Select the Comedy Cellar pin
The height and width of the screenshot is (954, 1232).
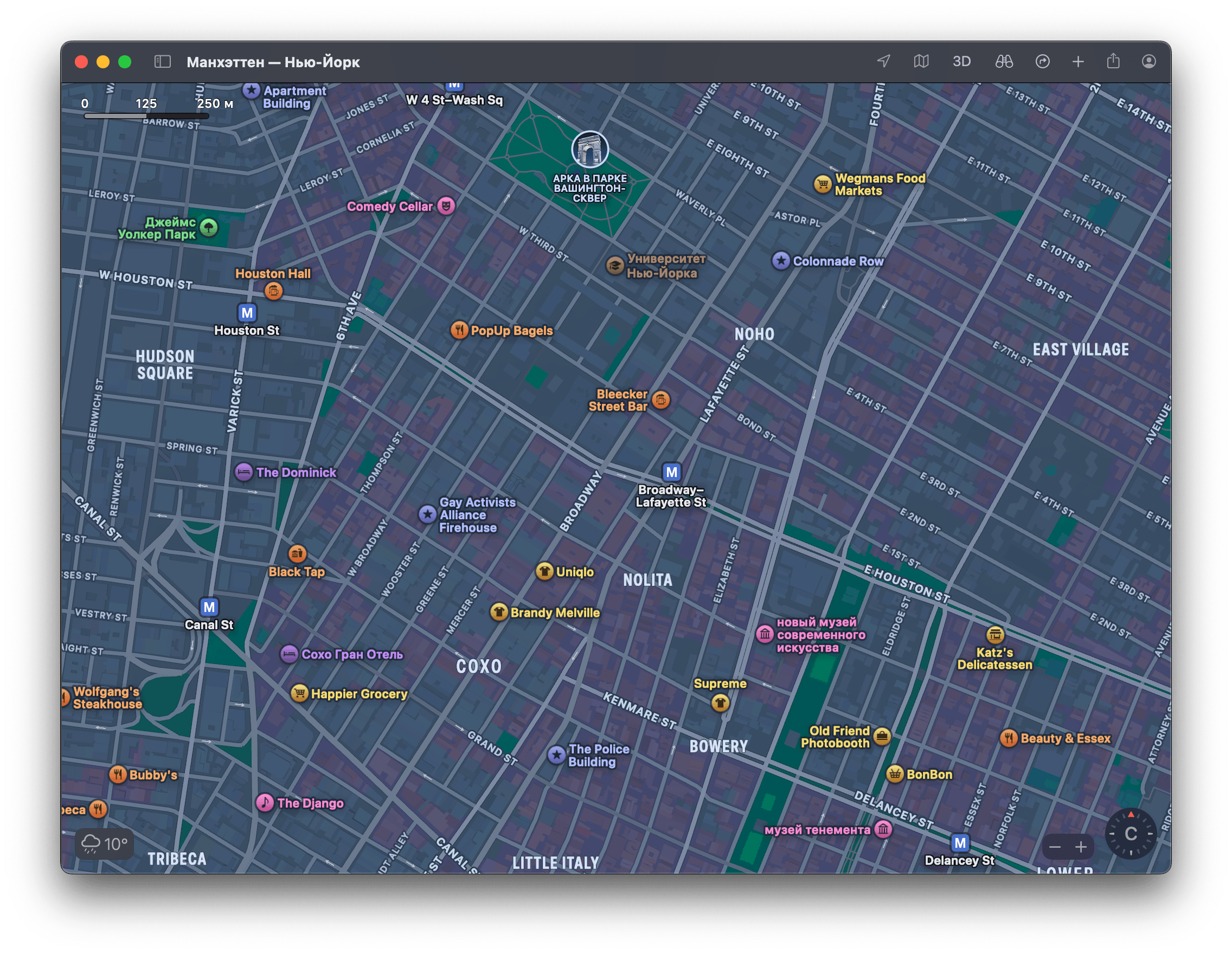[446, 206]
